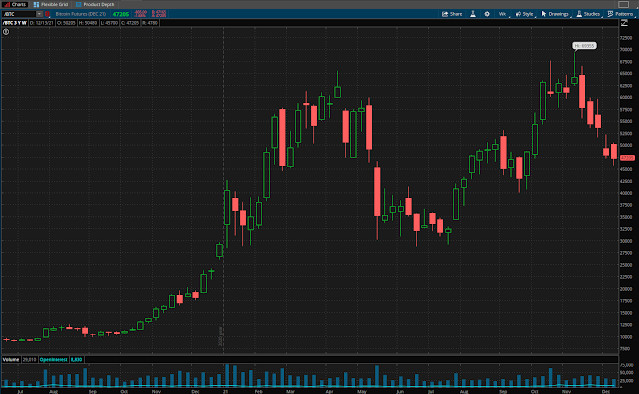
Task: Click the 70000 price axis label
Action: click(x=626, y=49)
